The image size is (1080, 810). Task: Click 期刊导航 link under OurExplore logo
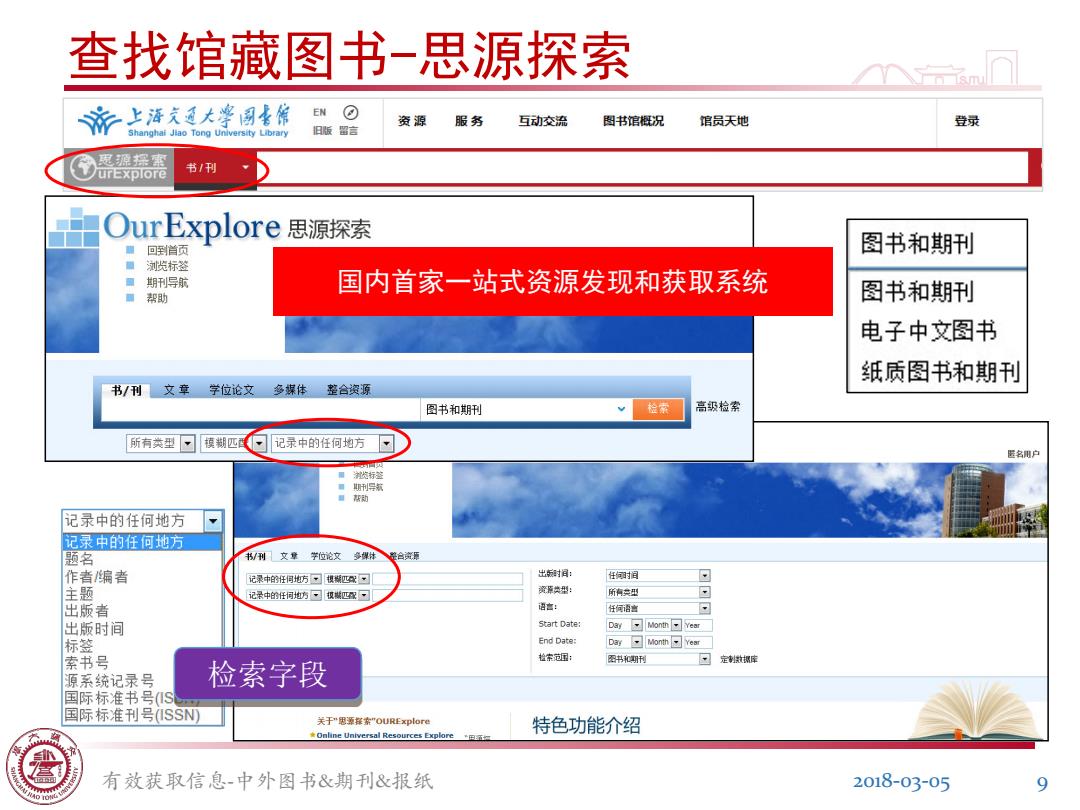coord(167,282)
